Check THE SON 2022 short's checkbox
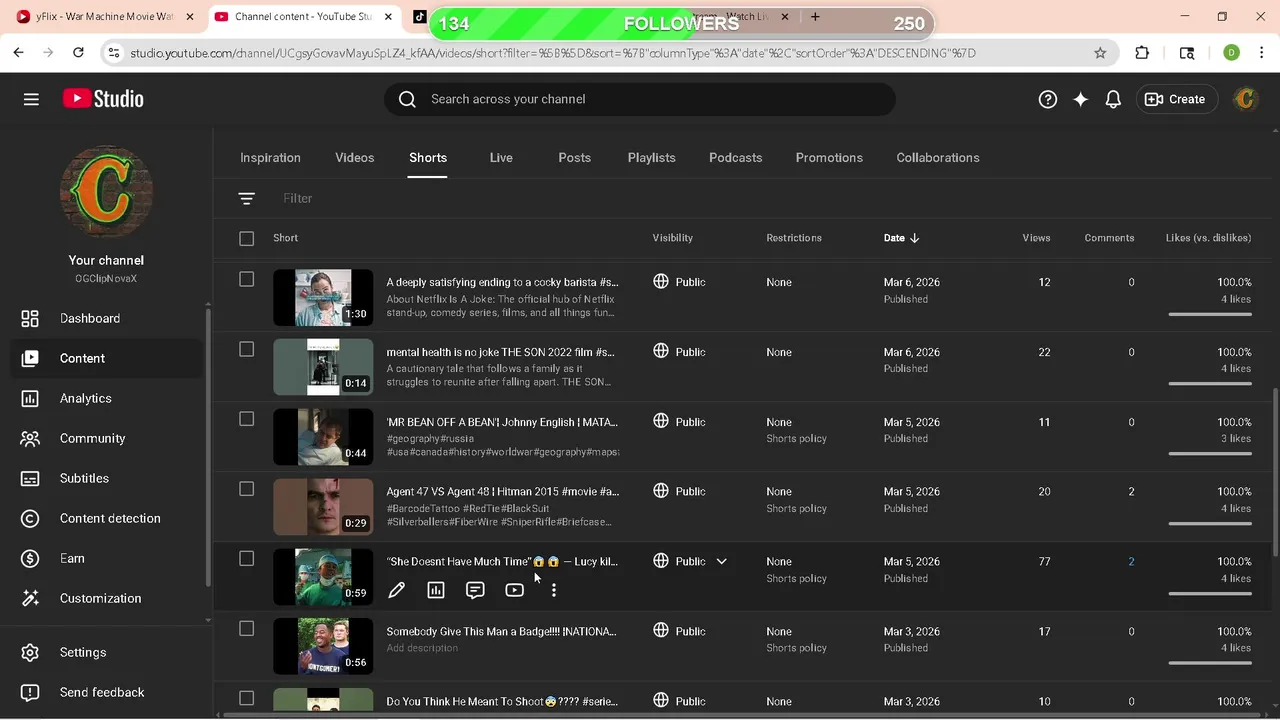This screenshot has height=720, width=1280. pos(246,349)
